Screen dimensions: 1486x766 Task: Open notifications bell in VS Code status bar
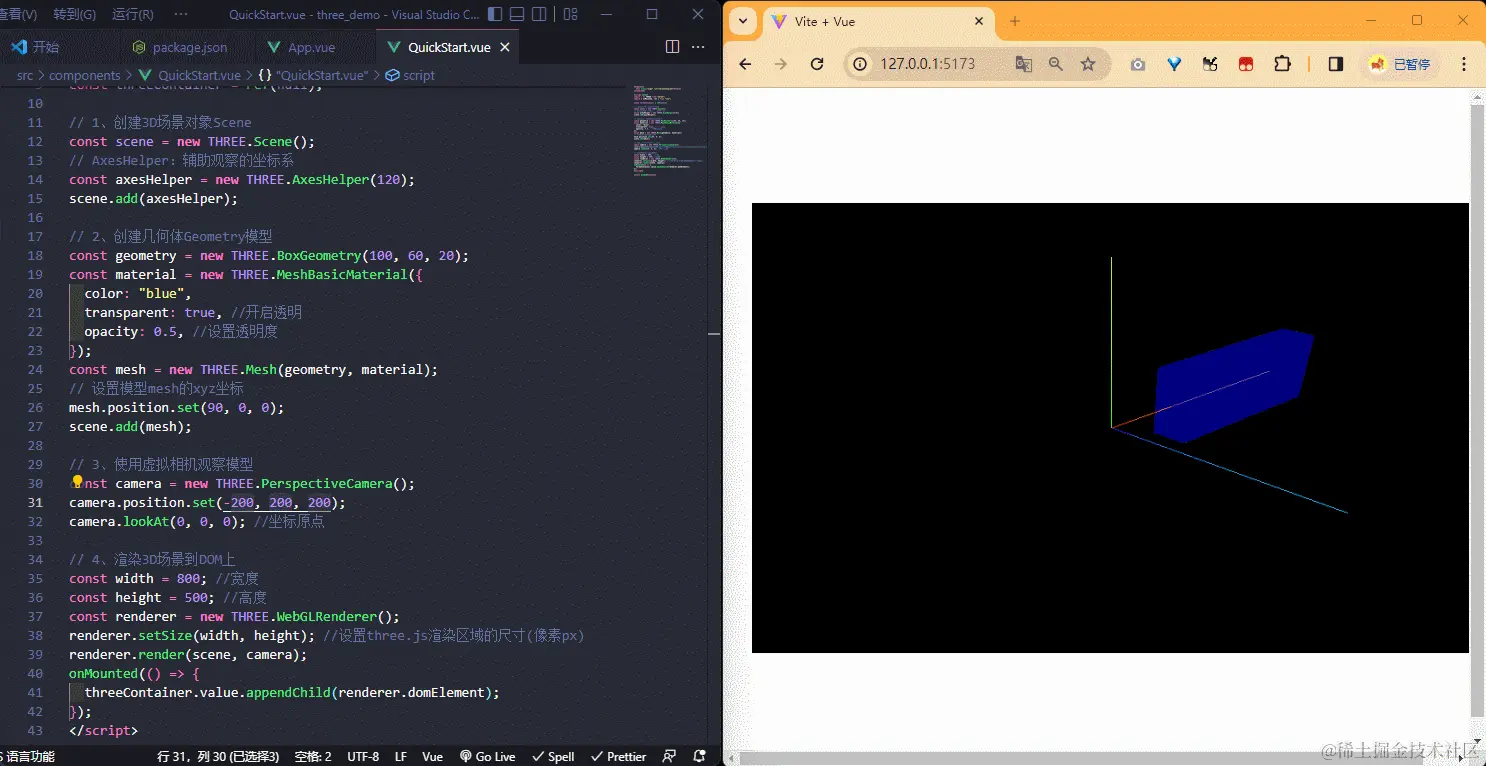click(700, 757)
